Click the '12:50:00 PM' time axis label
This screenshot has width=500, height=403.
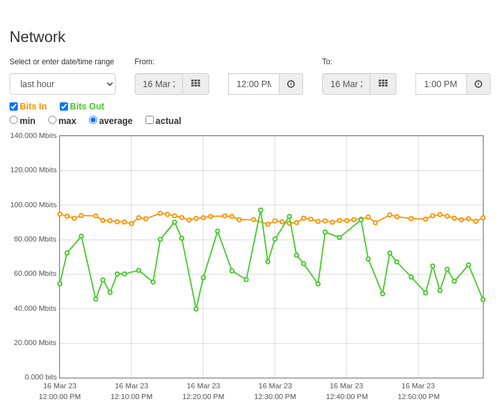(x=419, y=397)
